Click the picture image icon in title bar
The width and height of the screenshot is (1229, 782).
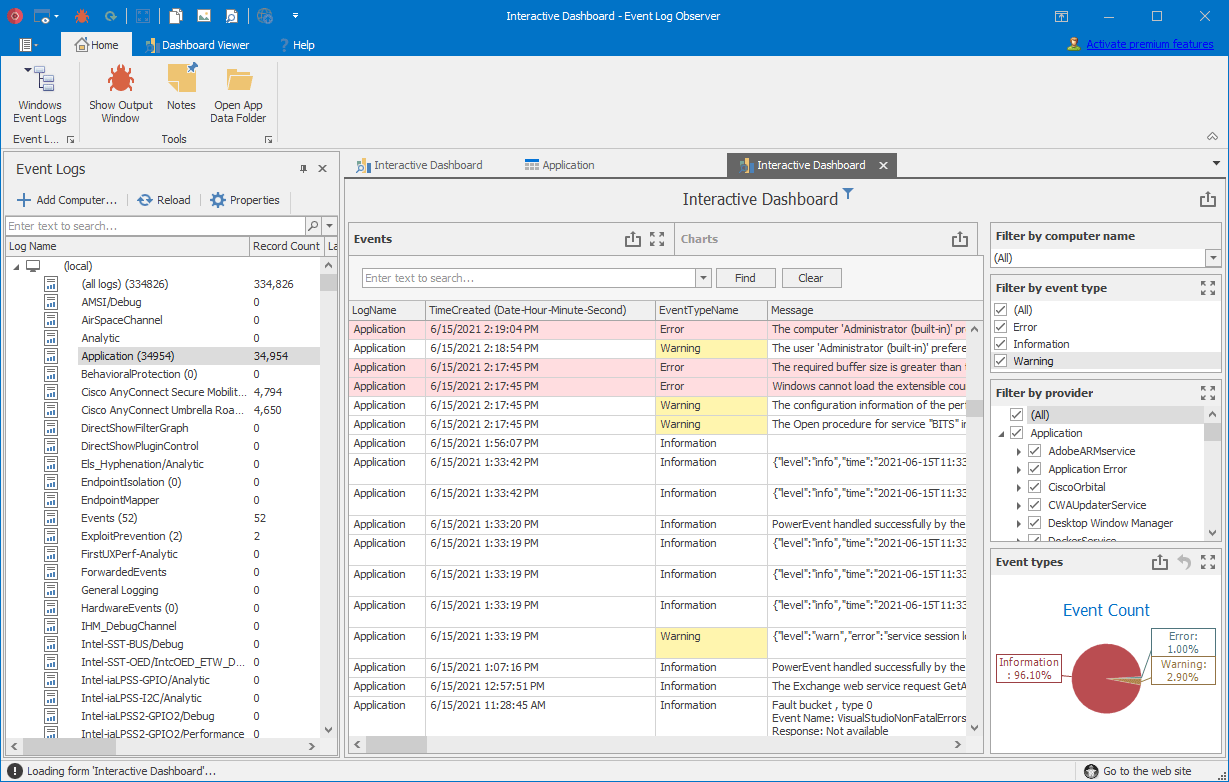tap(204, 16)
